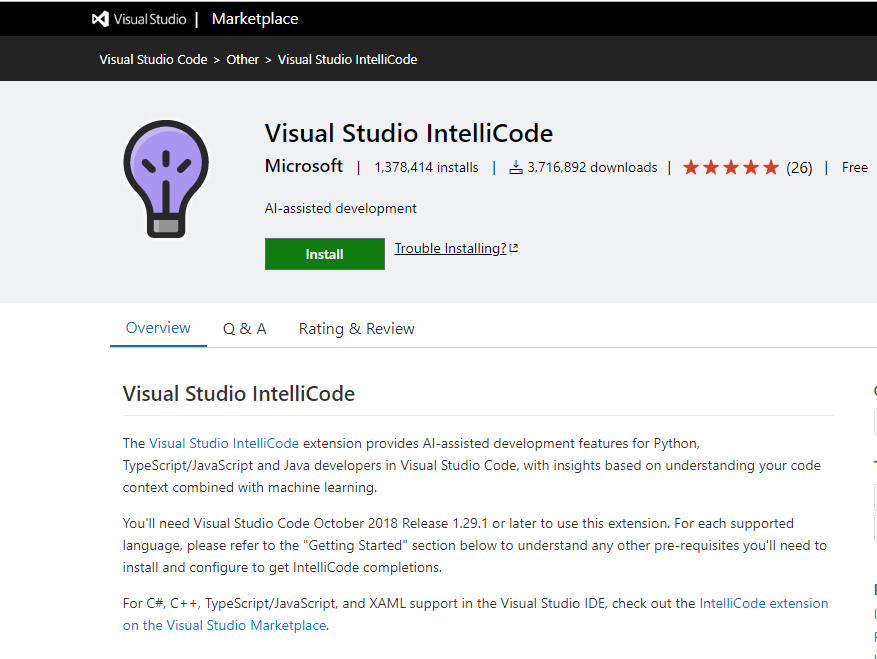Image resolution: width=877 pixels, height=659 pixels.
Task: Click the external link icon after Trouble Installing
Action: 514,249
